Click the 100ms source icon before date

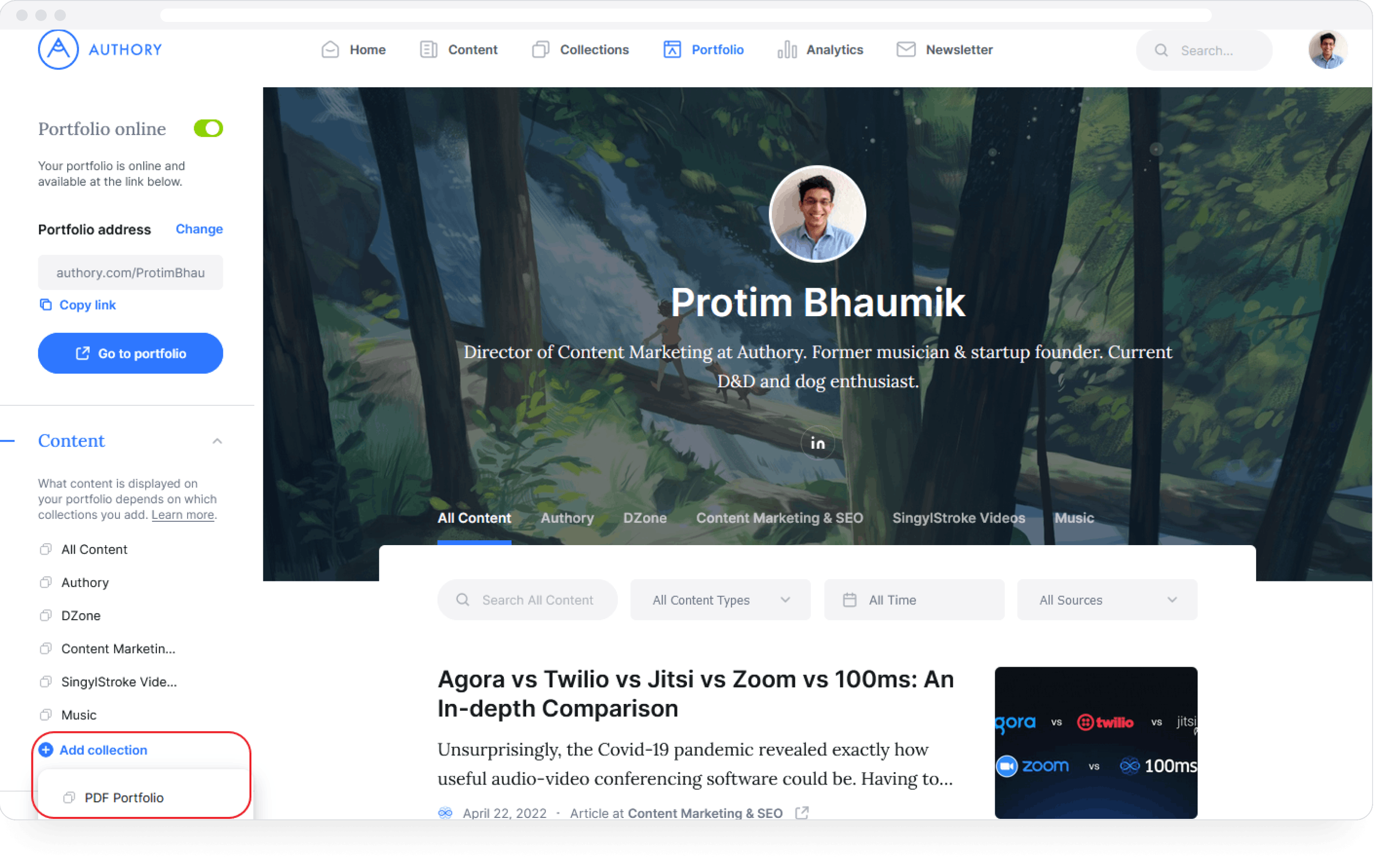coord(445,814)
